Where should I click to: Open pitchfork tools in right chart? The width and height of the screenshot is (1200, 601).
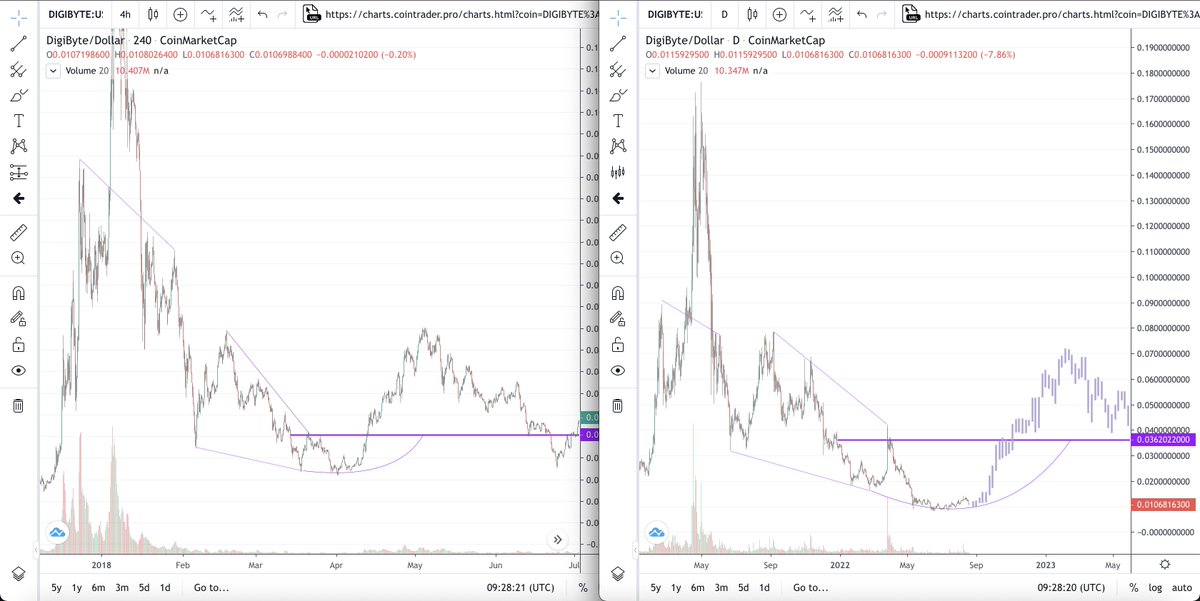(x=618, y=70)
